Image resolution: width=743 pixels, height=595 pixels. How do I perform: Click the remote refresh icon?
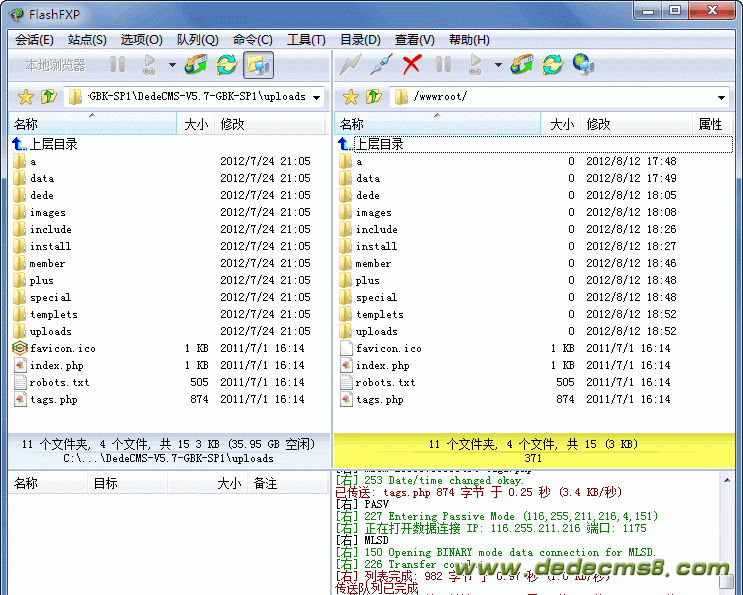[552, 65]
